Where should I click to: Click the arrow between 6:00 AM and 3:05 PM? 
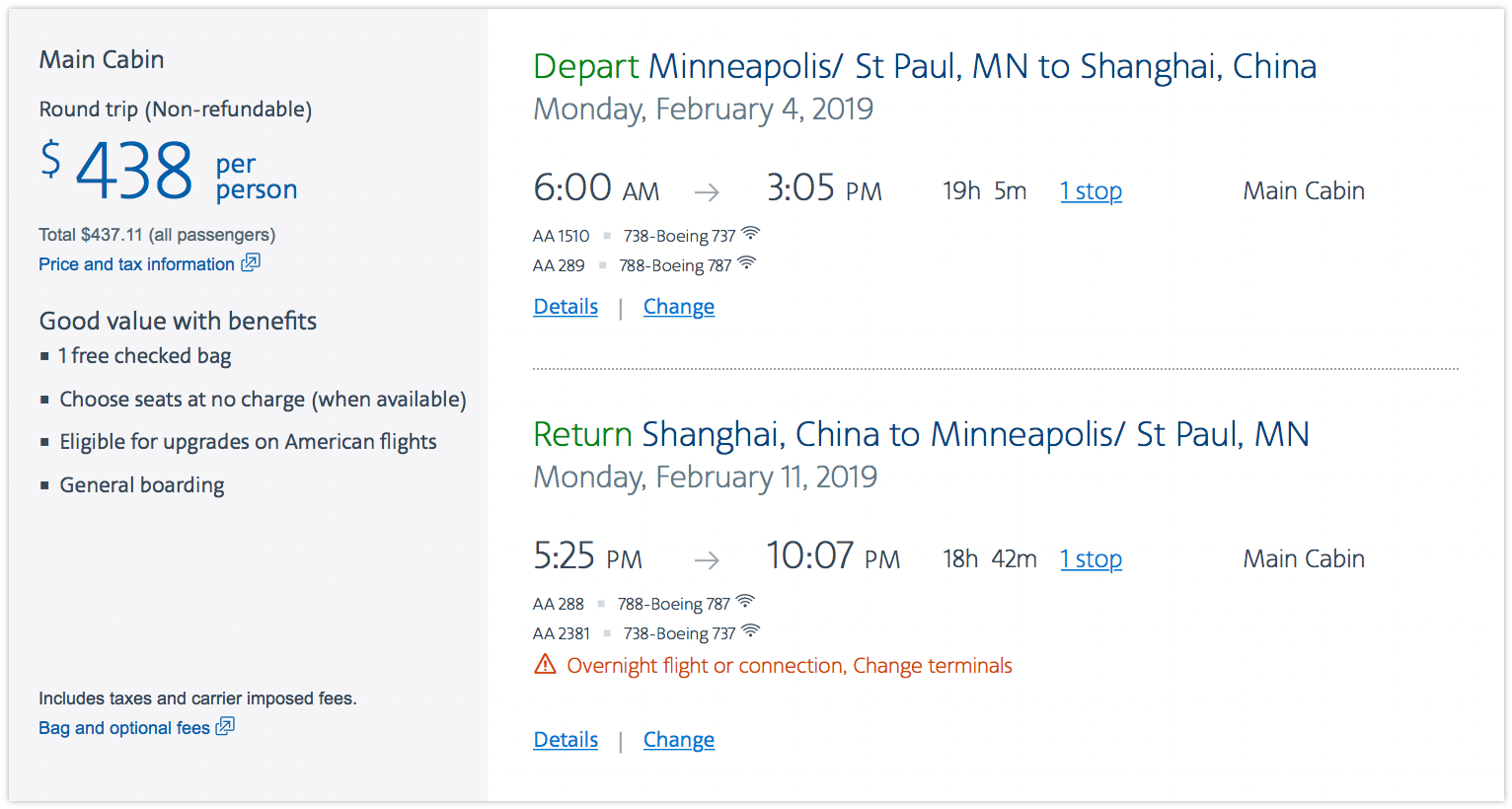707,192
